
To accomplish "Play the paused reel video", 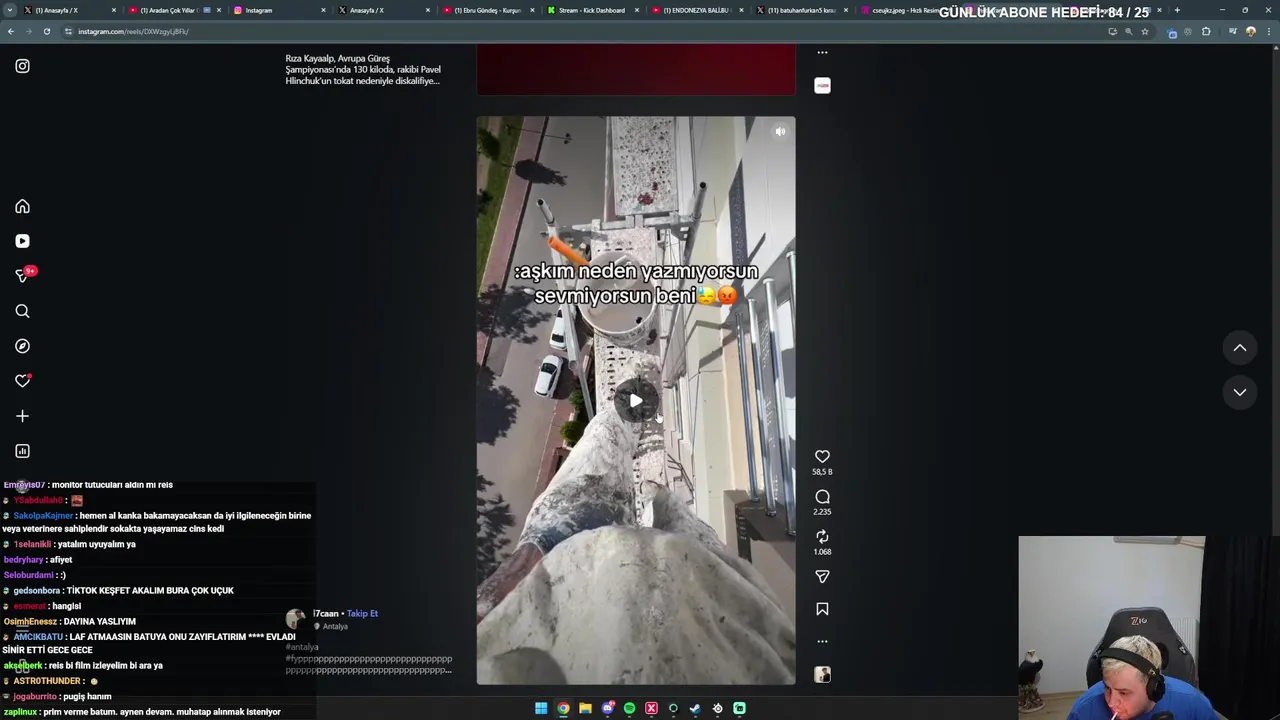I will click(x=636, y=401).
